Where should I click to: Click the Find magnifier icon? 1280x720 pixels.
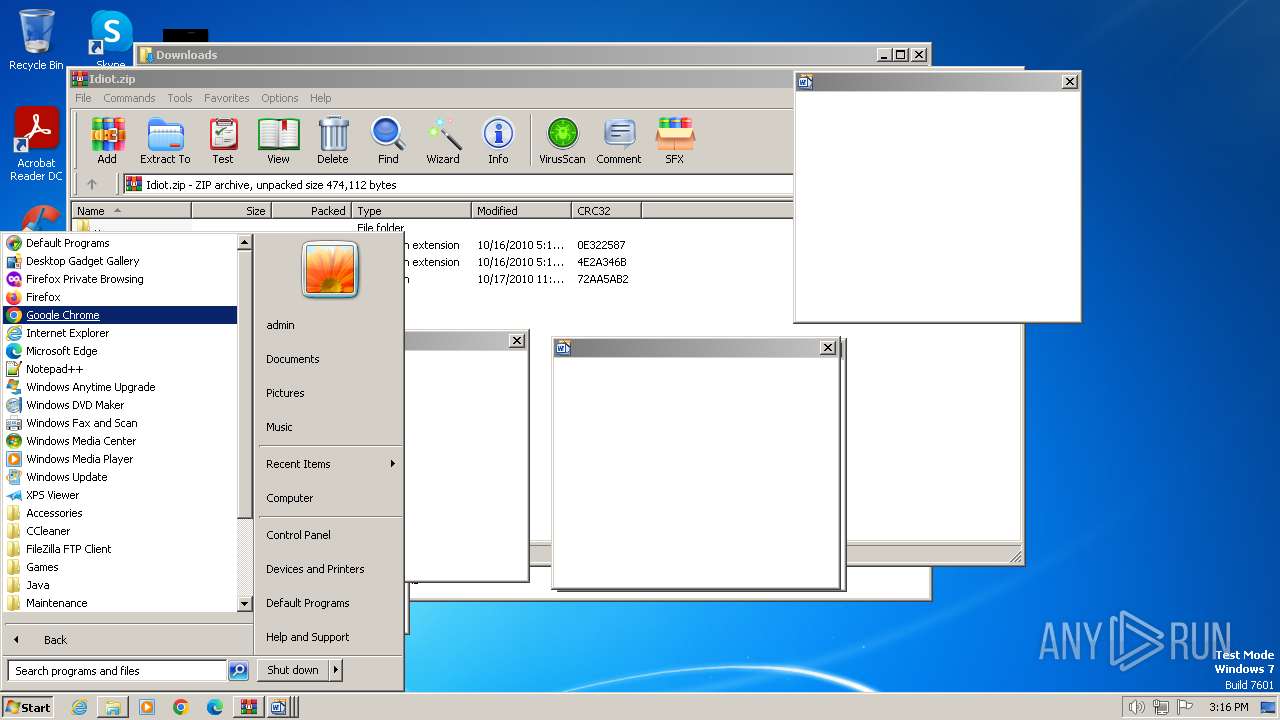coord(388,141)
